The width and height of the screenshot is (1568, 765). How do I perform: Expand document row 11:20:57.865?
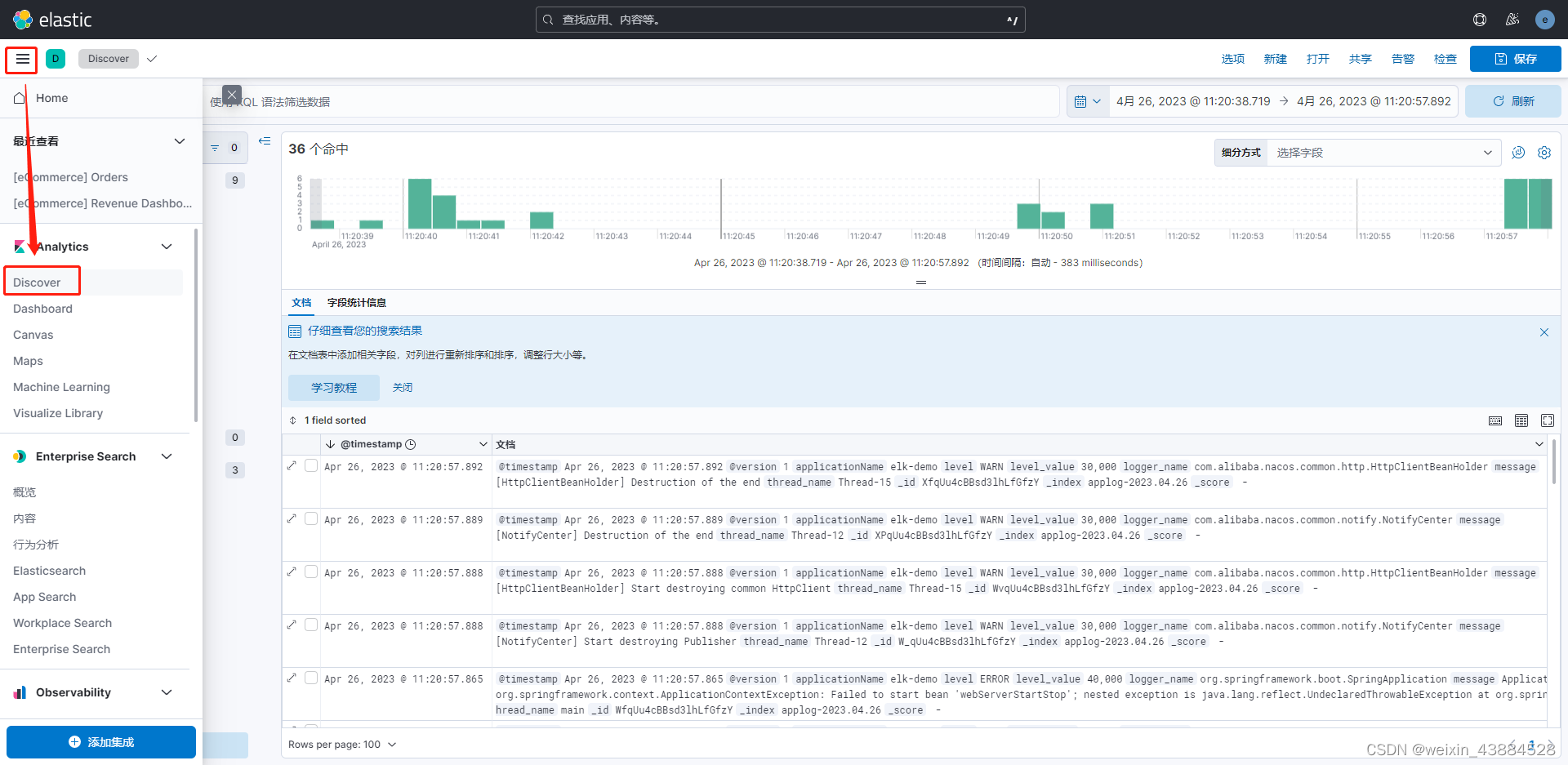[292, 678]
